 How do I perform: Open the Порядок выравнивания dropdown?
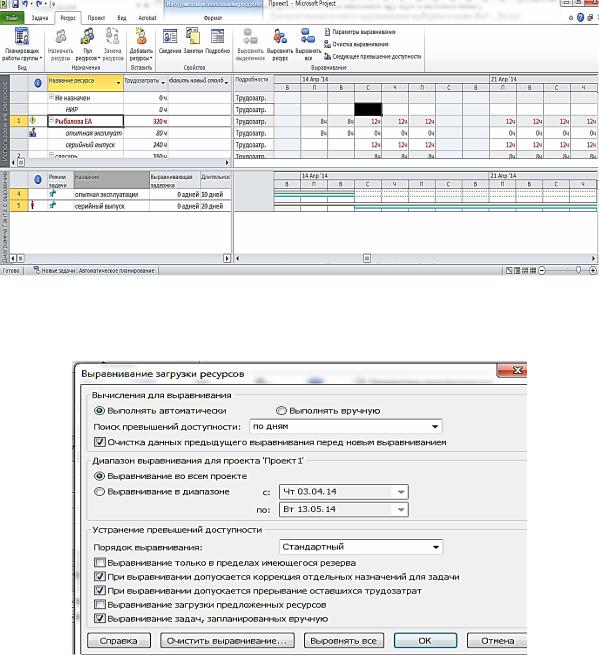pyautogui.click(x=436, y=547)
